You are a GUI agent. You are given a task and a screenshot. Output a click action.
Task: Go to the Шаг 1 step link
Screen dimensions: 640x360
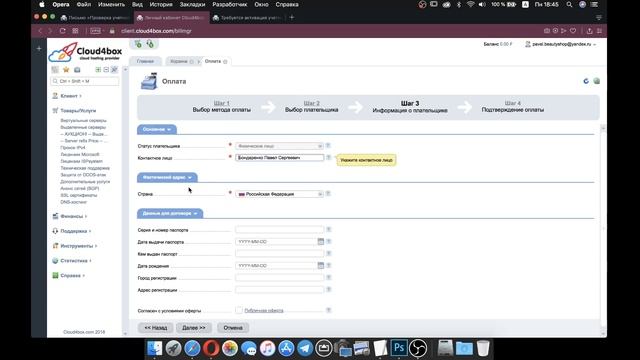pos(222,103)
